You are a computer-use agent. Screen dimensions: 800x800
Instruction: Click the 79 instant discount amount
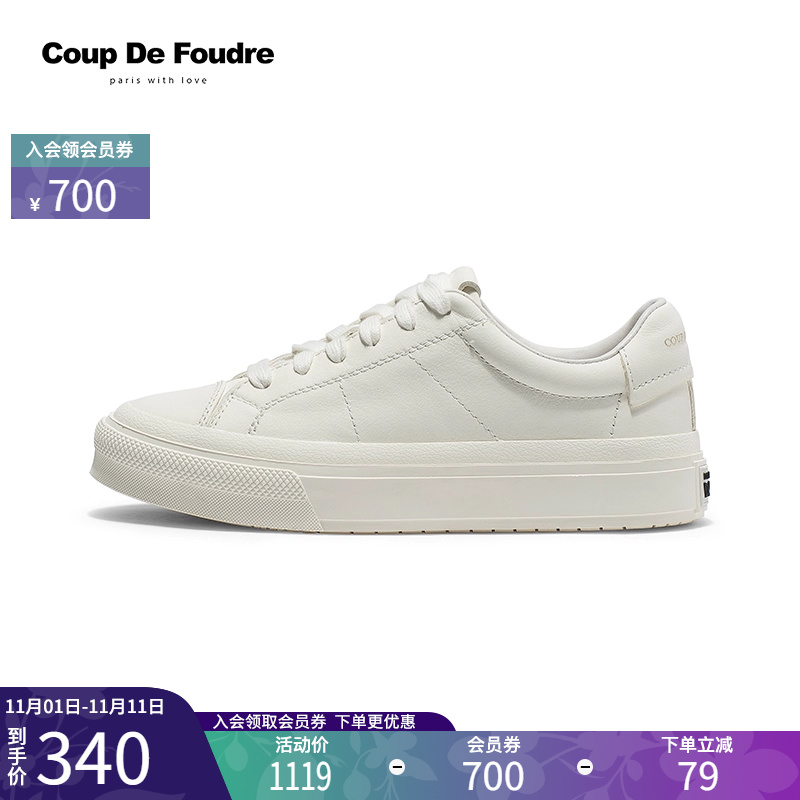698,777
